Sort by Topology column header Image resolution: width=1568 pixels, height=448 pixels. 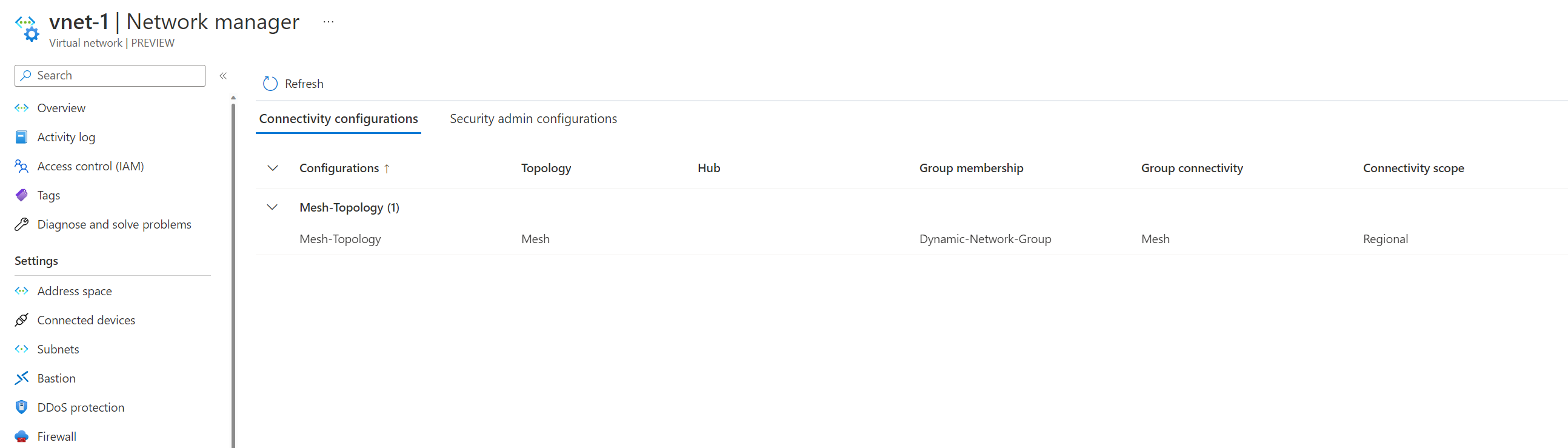tap(546, 168)
